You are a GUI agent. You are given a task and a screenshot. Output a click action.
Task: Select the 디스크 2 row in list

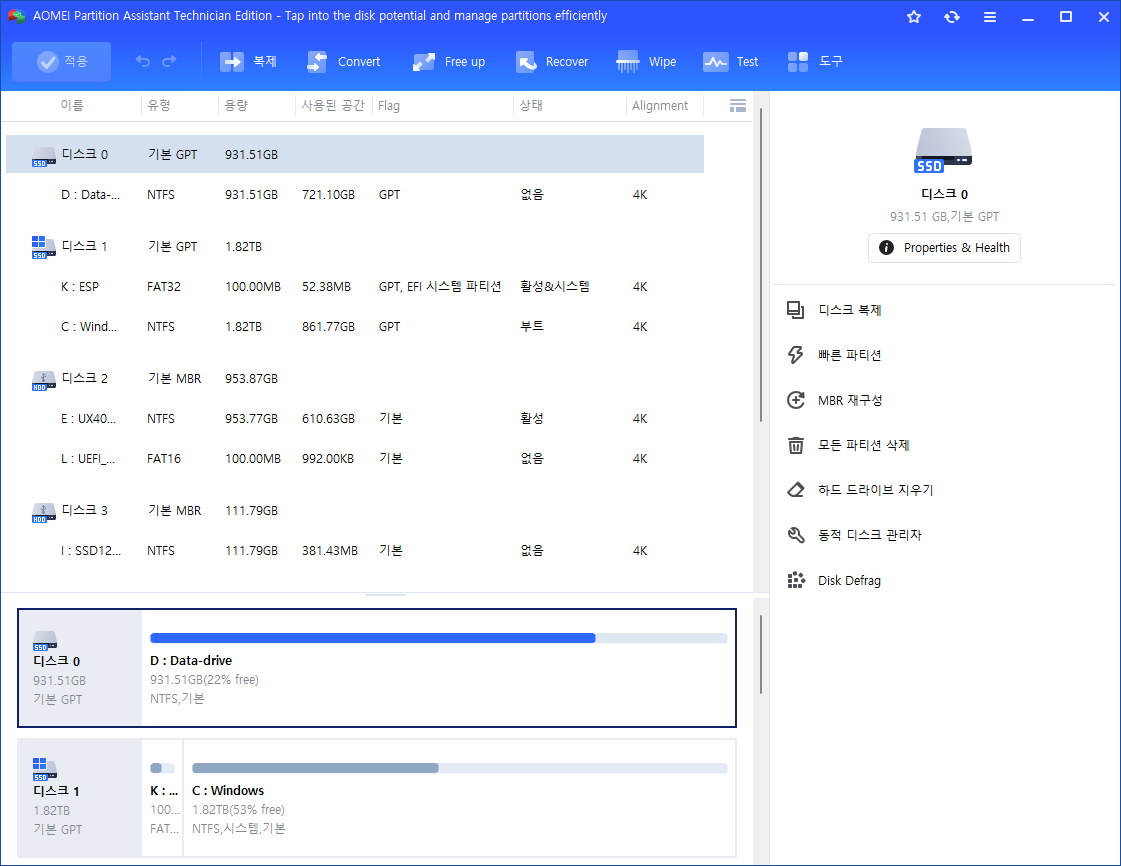pos(355,378)
